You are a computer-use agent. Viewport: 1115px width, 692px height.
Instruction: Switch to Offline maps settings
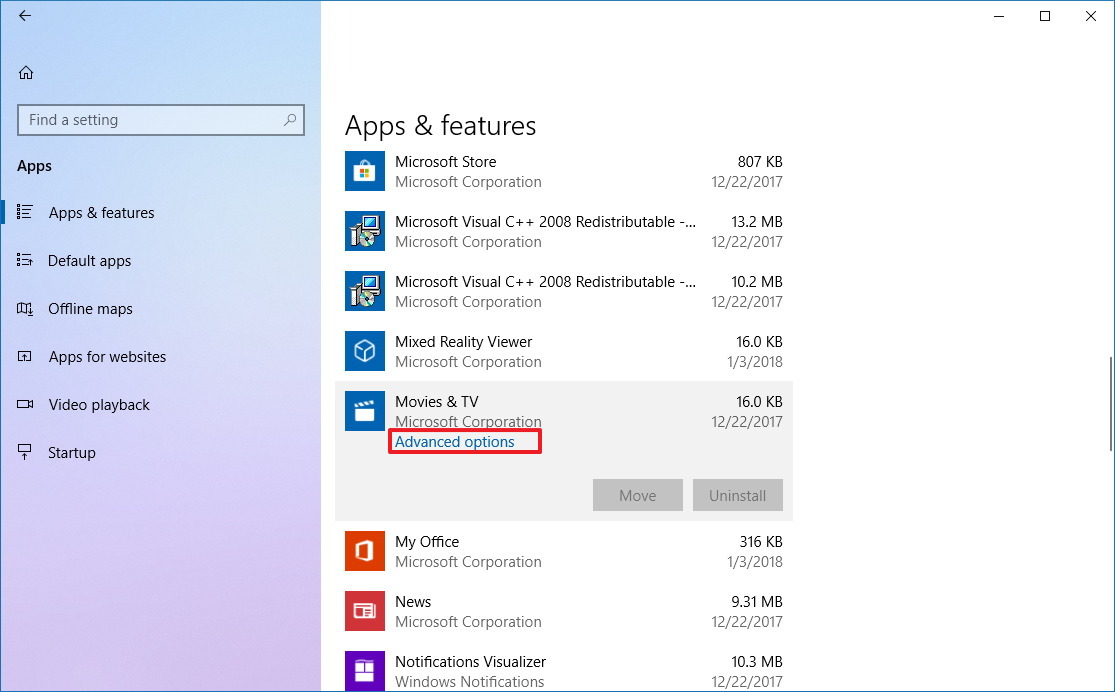90,308
